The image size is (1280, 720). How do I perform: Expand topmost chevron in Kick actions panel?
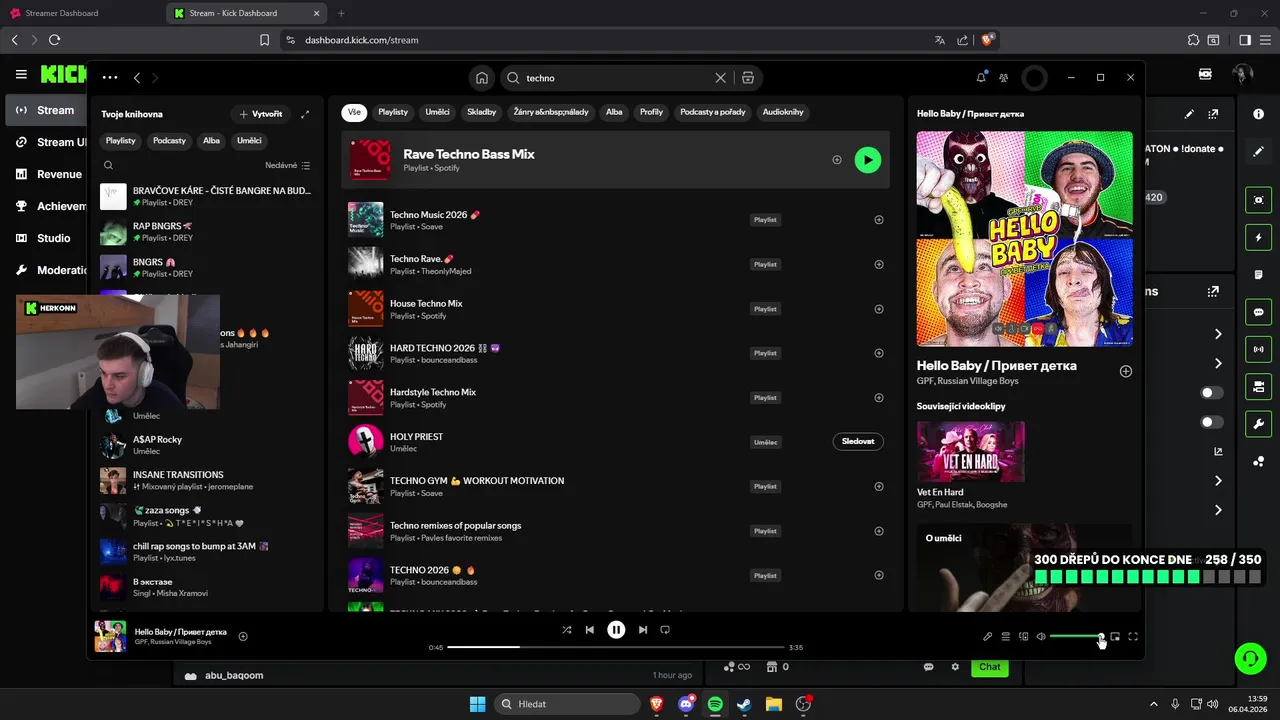[1218, 334]
